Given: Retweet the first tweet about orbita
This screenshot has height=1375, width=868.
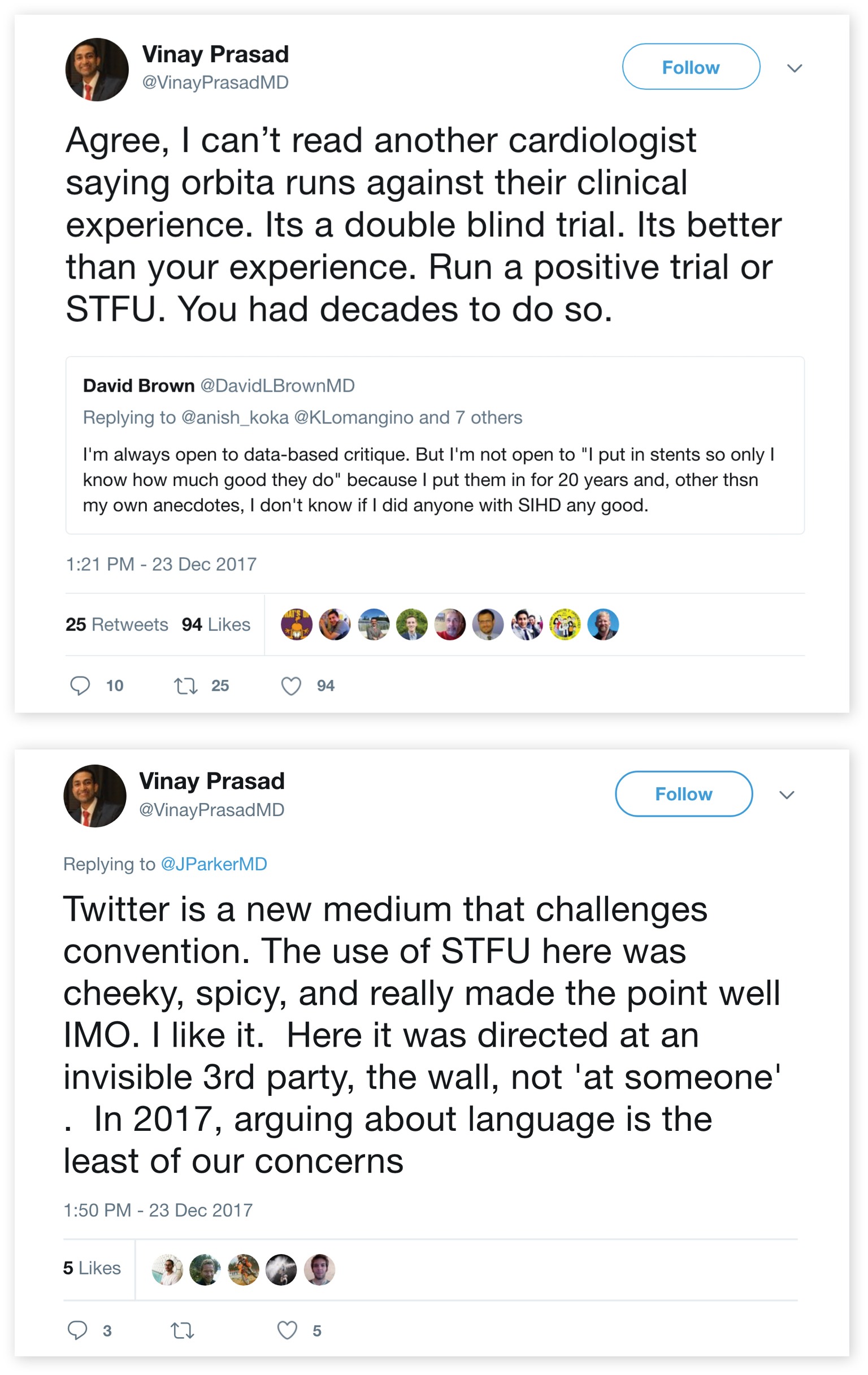Looking at the screenshot, I should 185,685.
